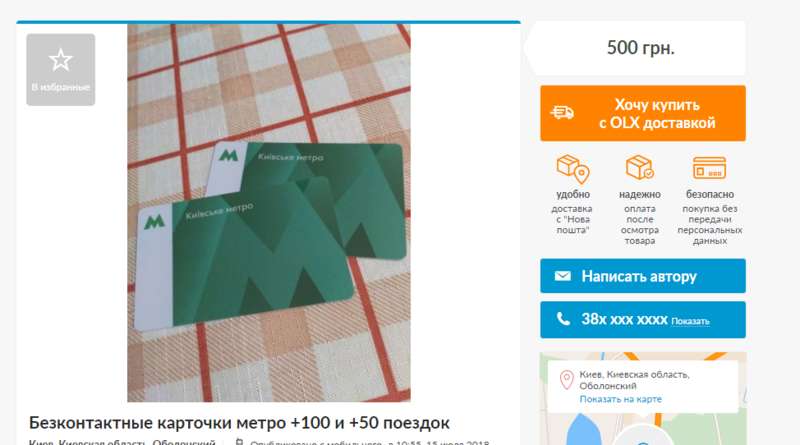This screenshot has width=800, height=445.
Task: Click the phone handset icon
Action: pos(563,319)
